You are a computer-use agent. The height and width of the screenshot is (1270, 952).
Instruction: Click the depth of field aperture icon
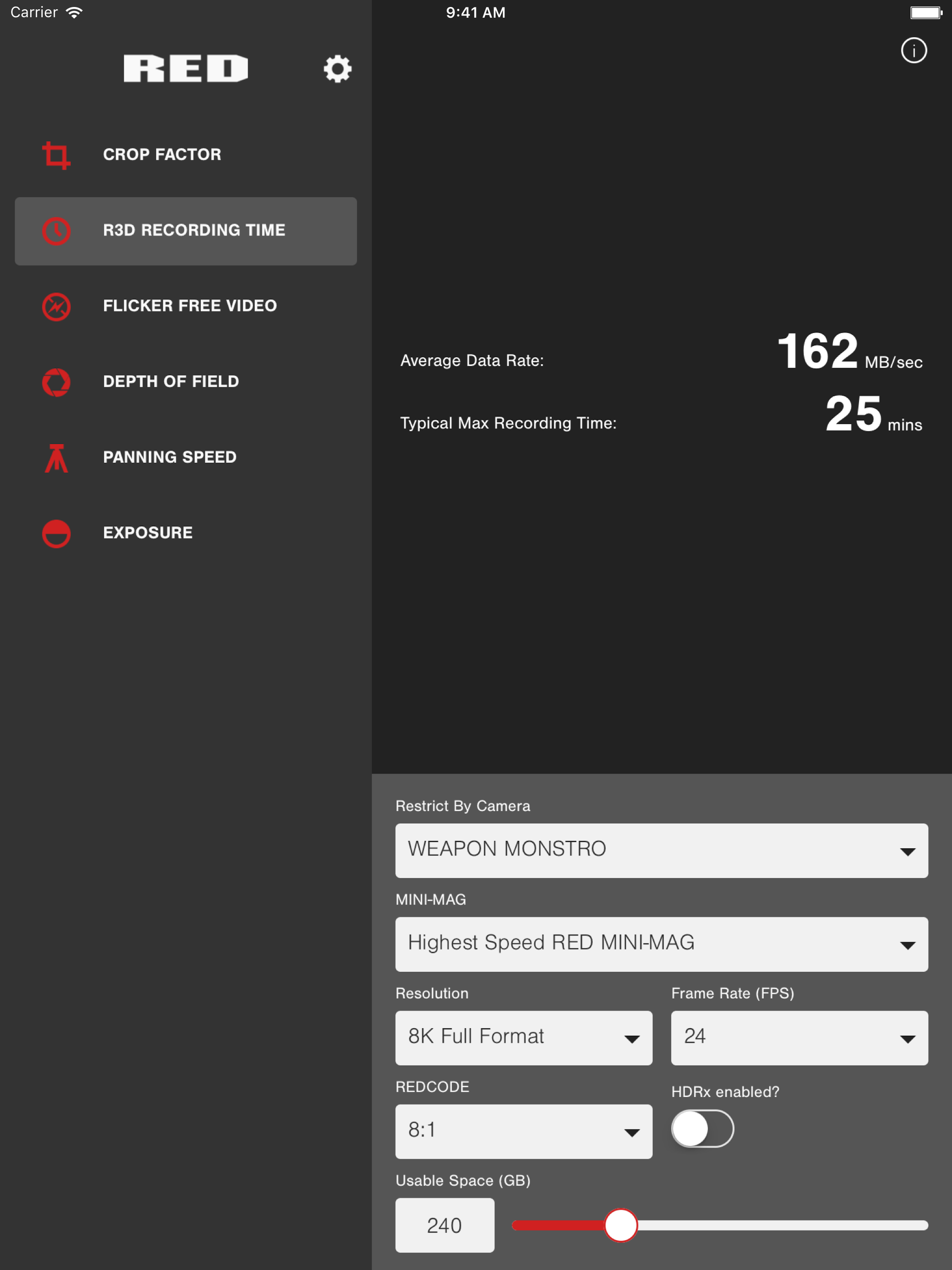[x=56, y=382]
